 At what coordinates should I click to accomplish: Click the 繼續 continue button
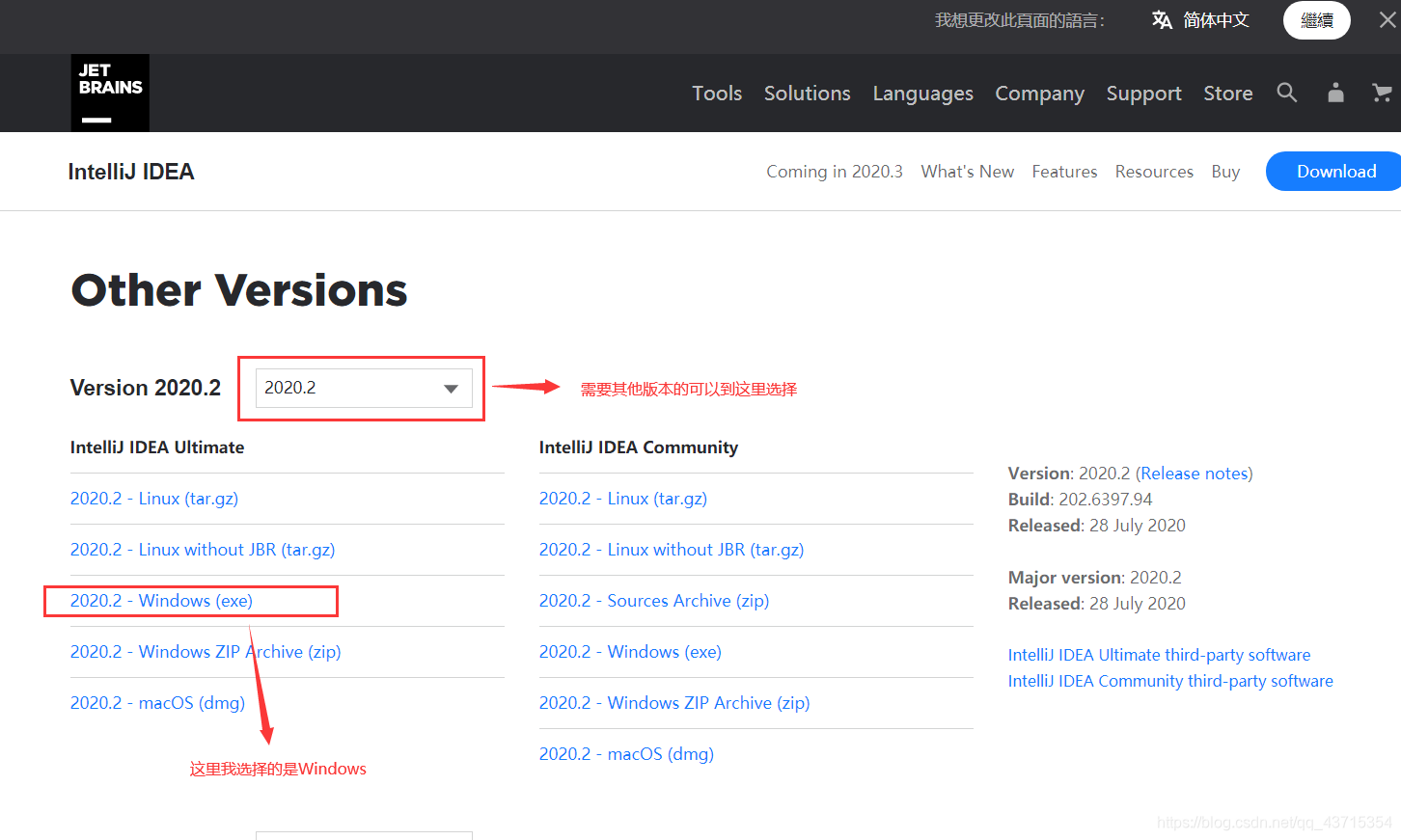(1316, 20)
